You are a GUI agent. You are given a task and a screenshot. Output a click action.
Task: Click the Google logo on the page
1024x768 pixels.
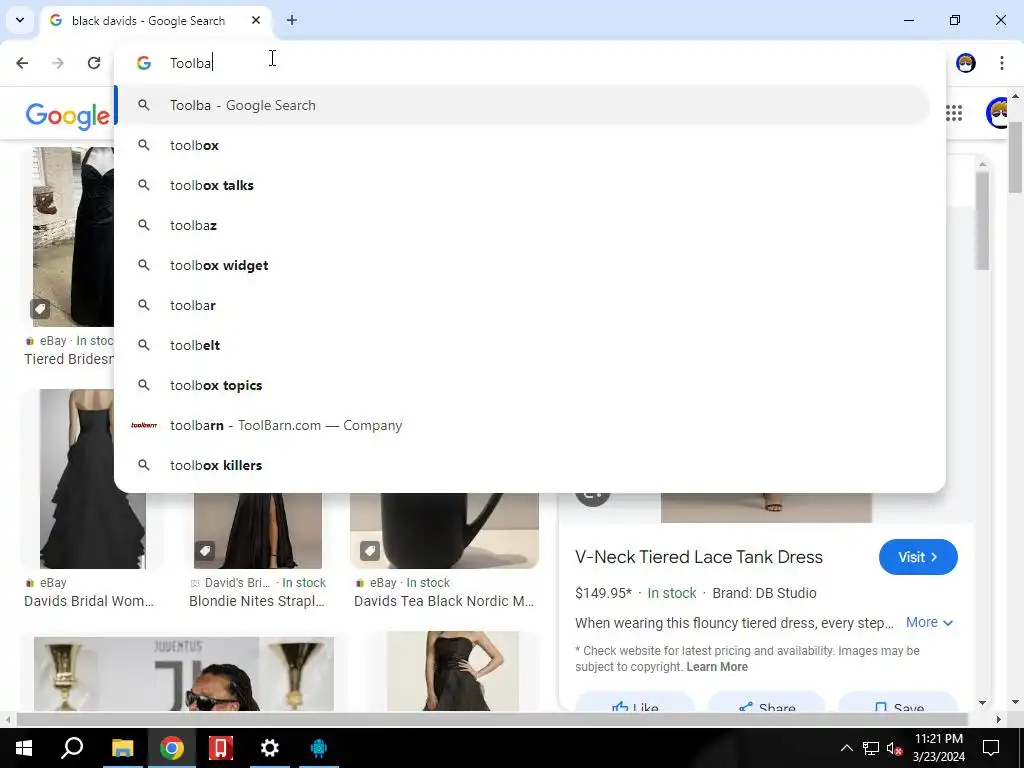(x=68, y=116)
